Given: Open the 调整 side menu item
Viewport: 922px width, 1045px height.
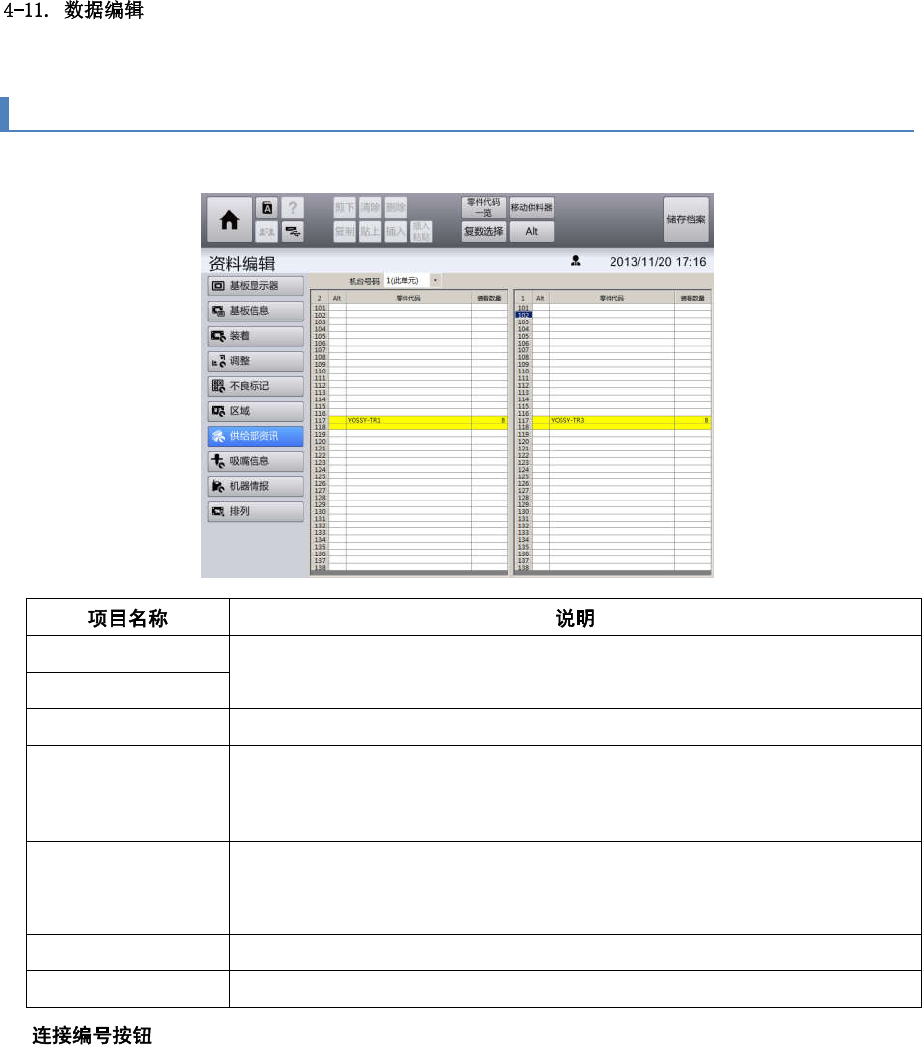Looking at the screenshot, I should point(255,361).
